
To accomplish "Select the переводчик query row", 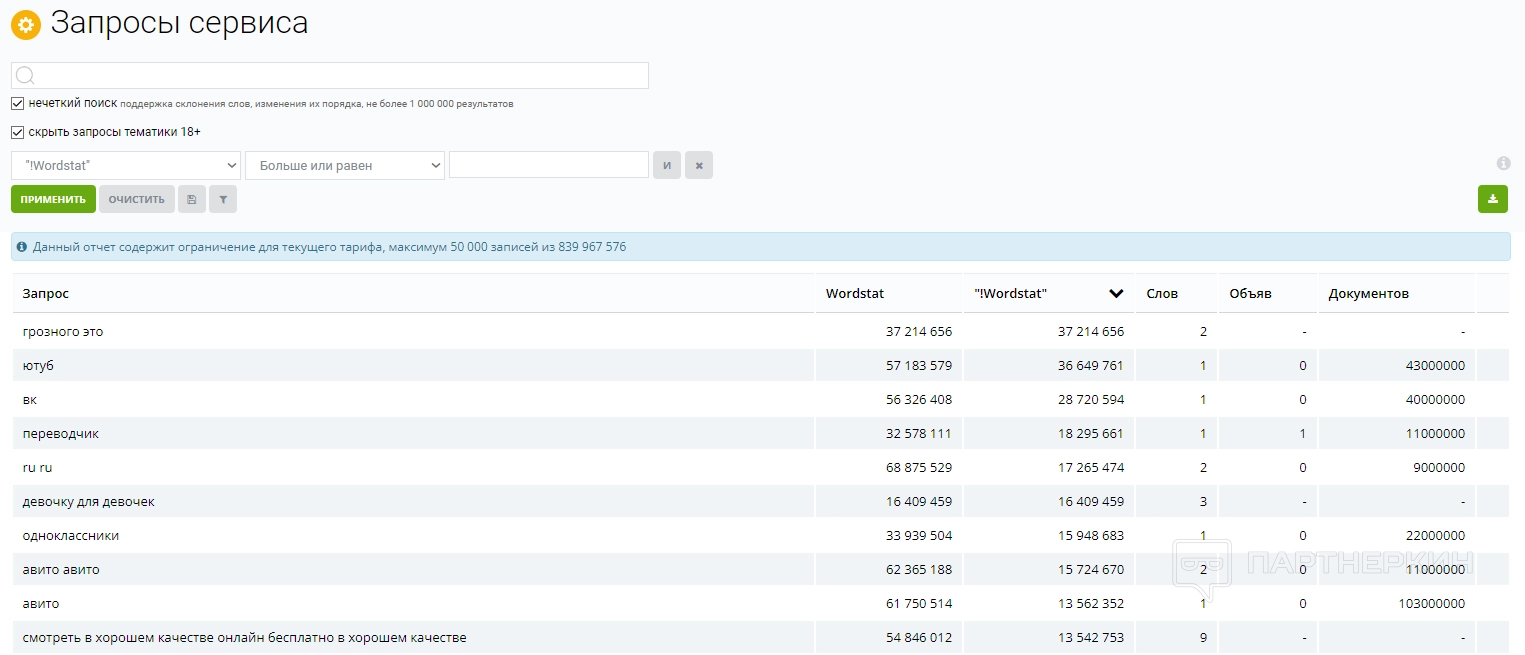I will tap(61, 434).
